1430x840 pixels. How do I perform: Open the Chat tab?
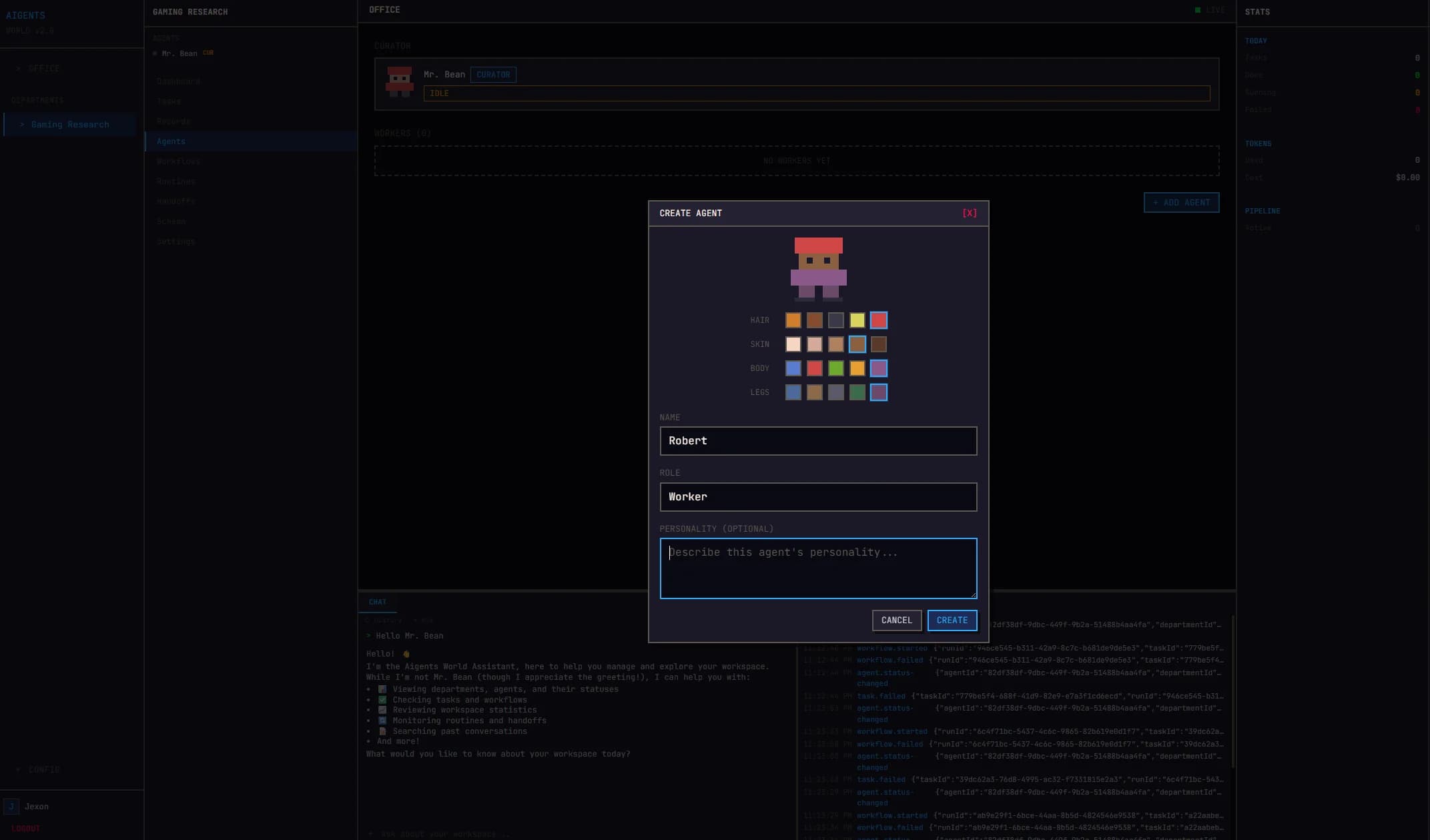pos(377,602)
